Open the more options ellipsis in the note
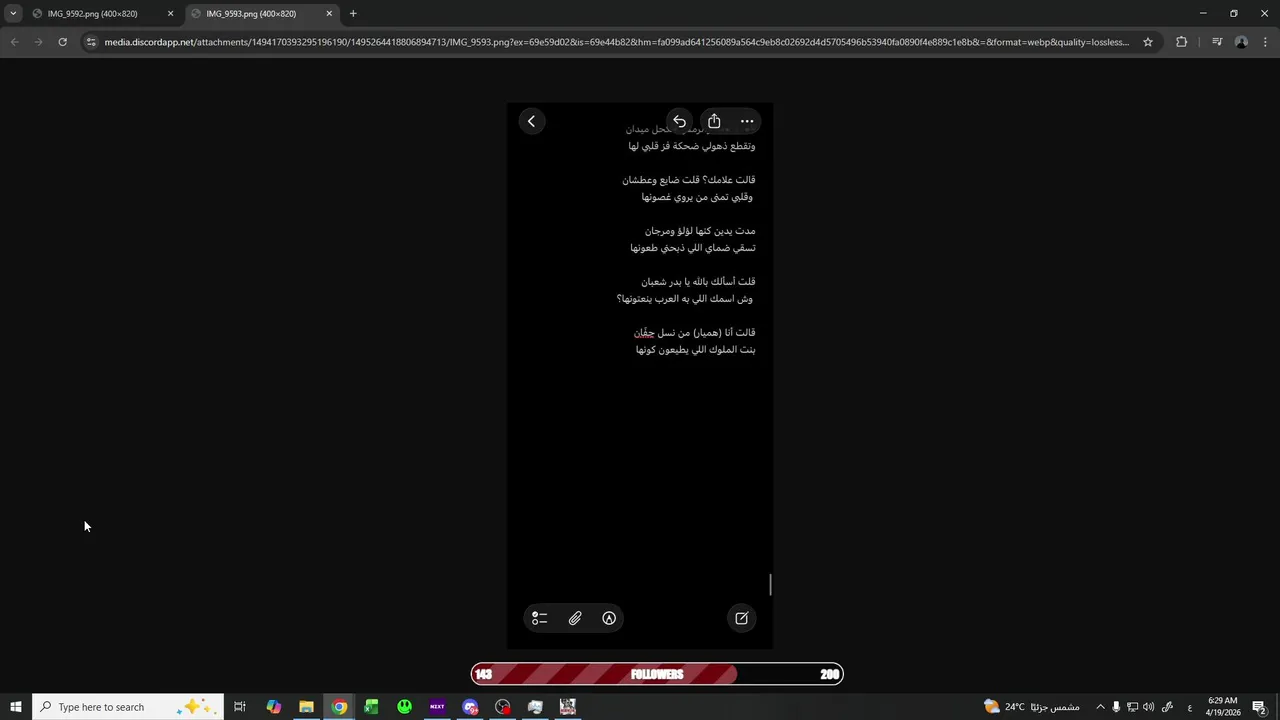Image resolution: width=1280 pixels, height=720 pixels. tap(747, 121)
